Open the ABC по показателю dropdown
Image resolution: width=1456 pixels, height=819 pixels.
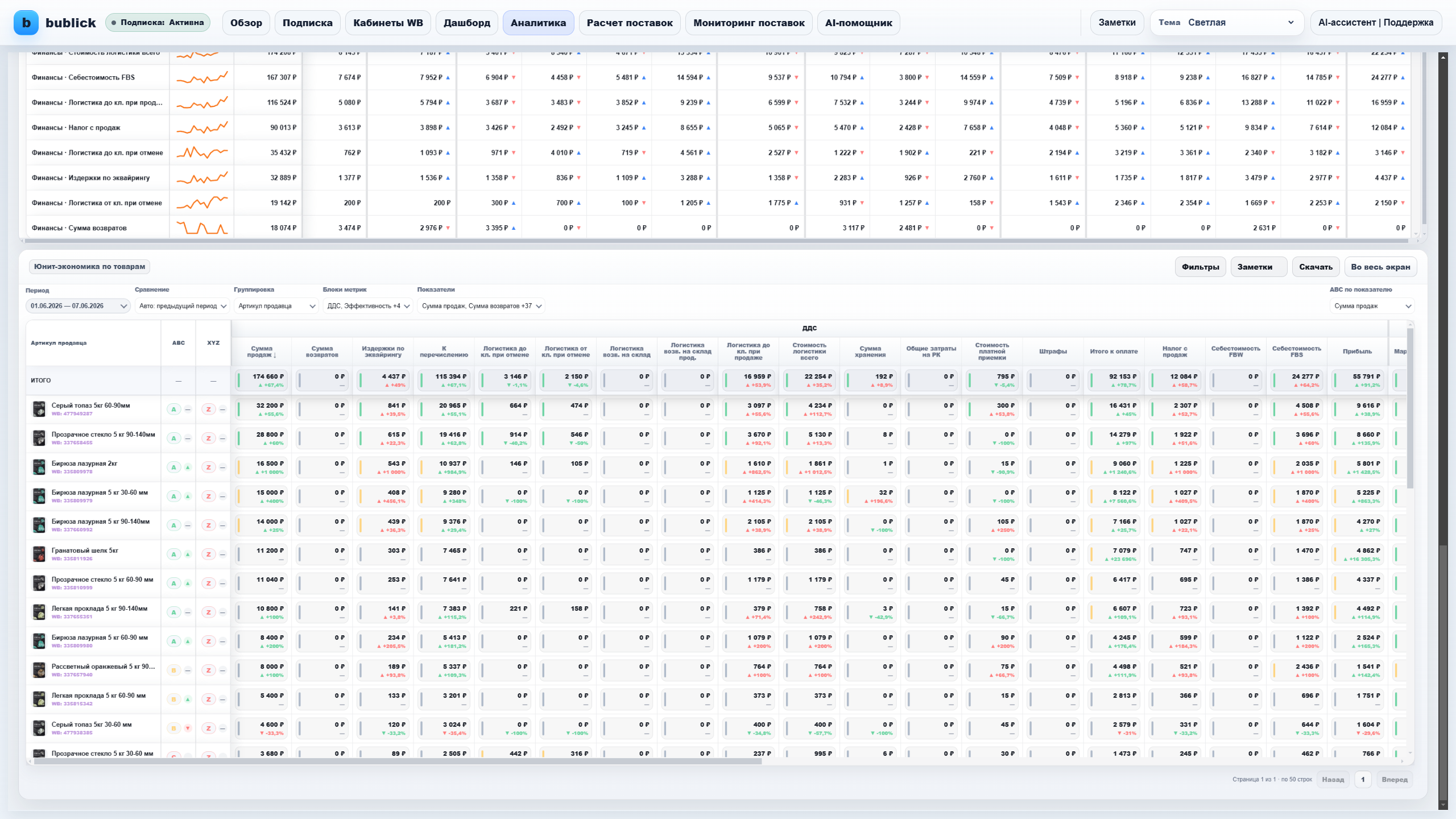tap(1372, 306)
